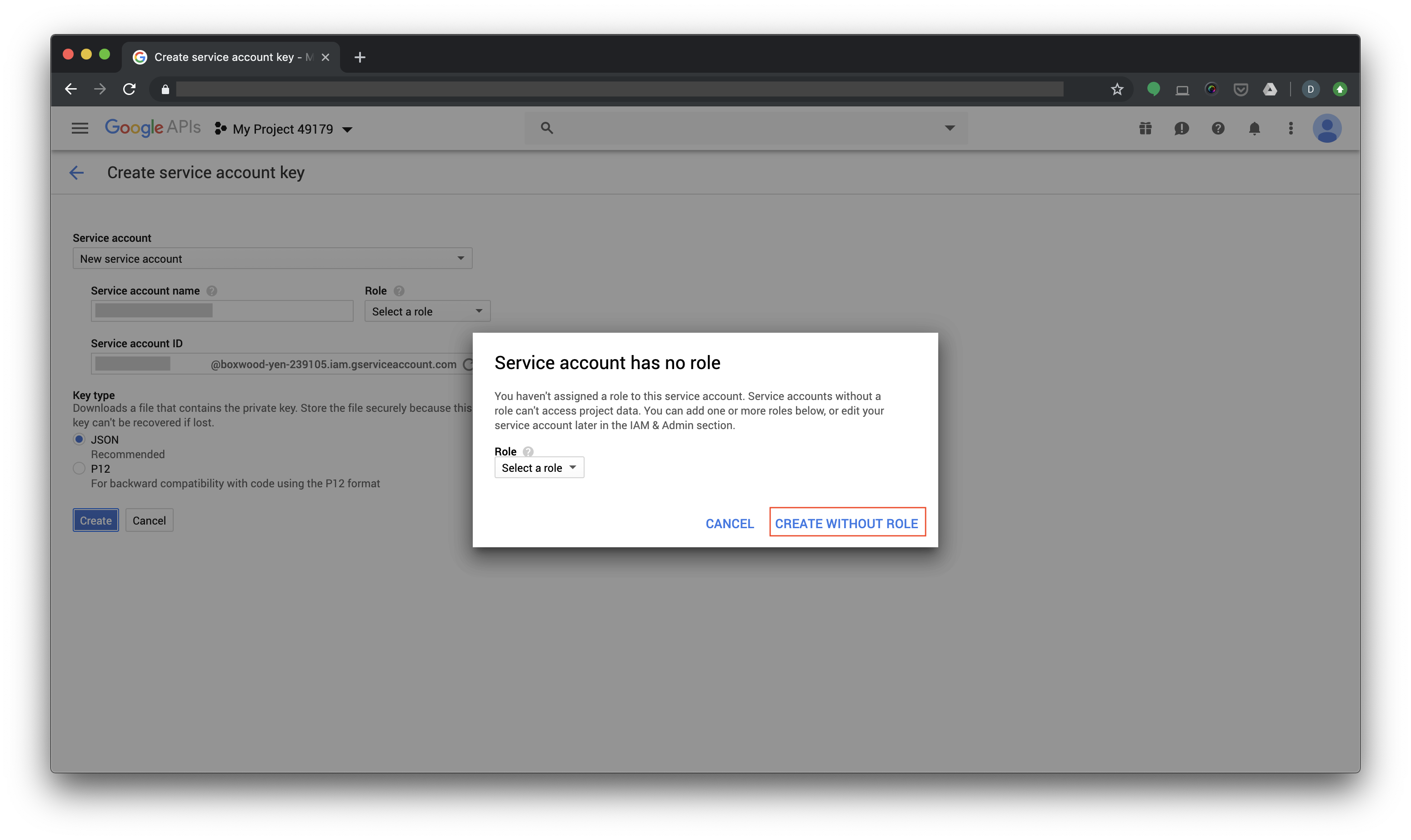Screen dimensions: 1411x840
Task: Click the Create service account key tab
Action: click(x=224, y=57)
